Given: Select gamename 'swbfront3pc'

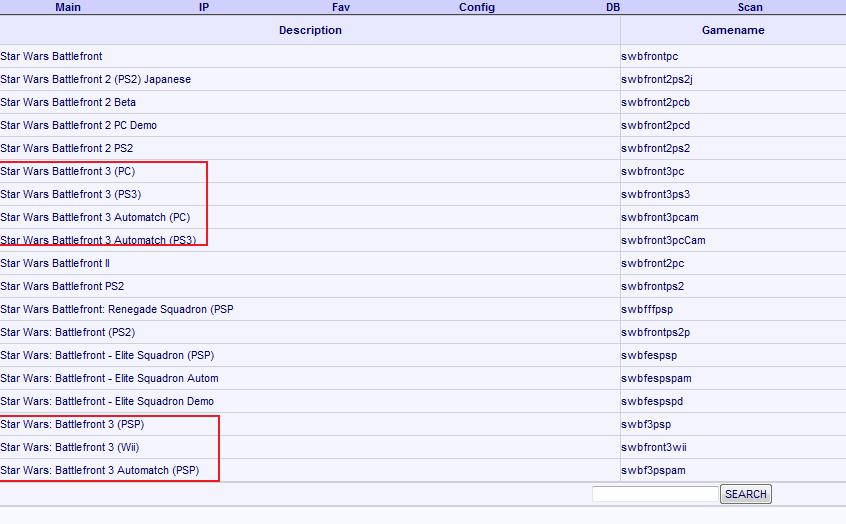Looking at the screenshot, I should pyautogui.click(x=653, y=171).
